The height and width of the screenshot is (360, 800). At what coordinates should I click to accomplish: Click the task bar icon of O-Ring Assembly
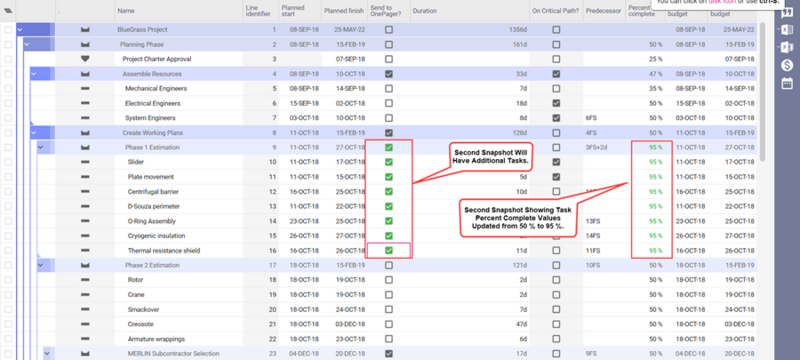click(x=85, y=221)
